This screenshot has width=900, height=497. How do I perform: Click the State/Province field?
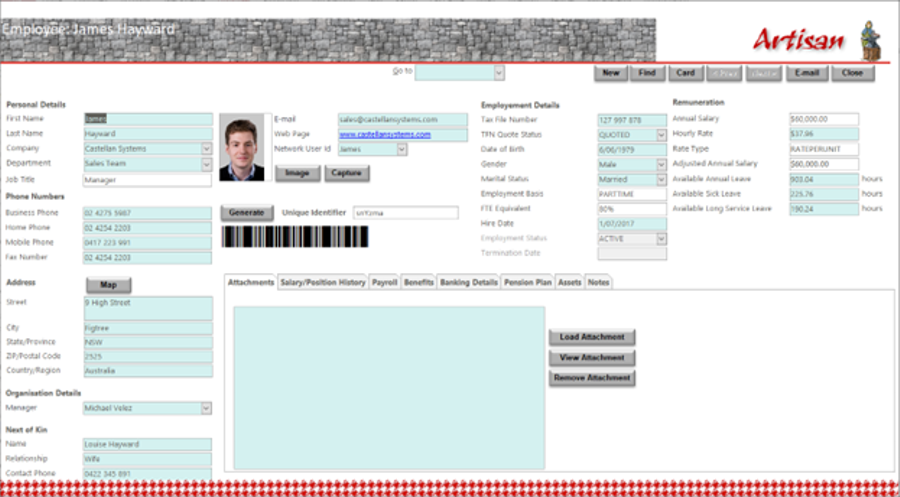tap(148, 343)
